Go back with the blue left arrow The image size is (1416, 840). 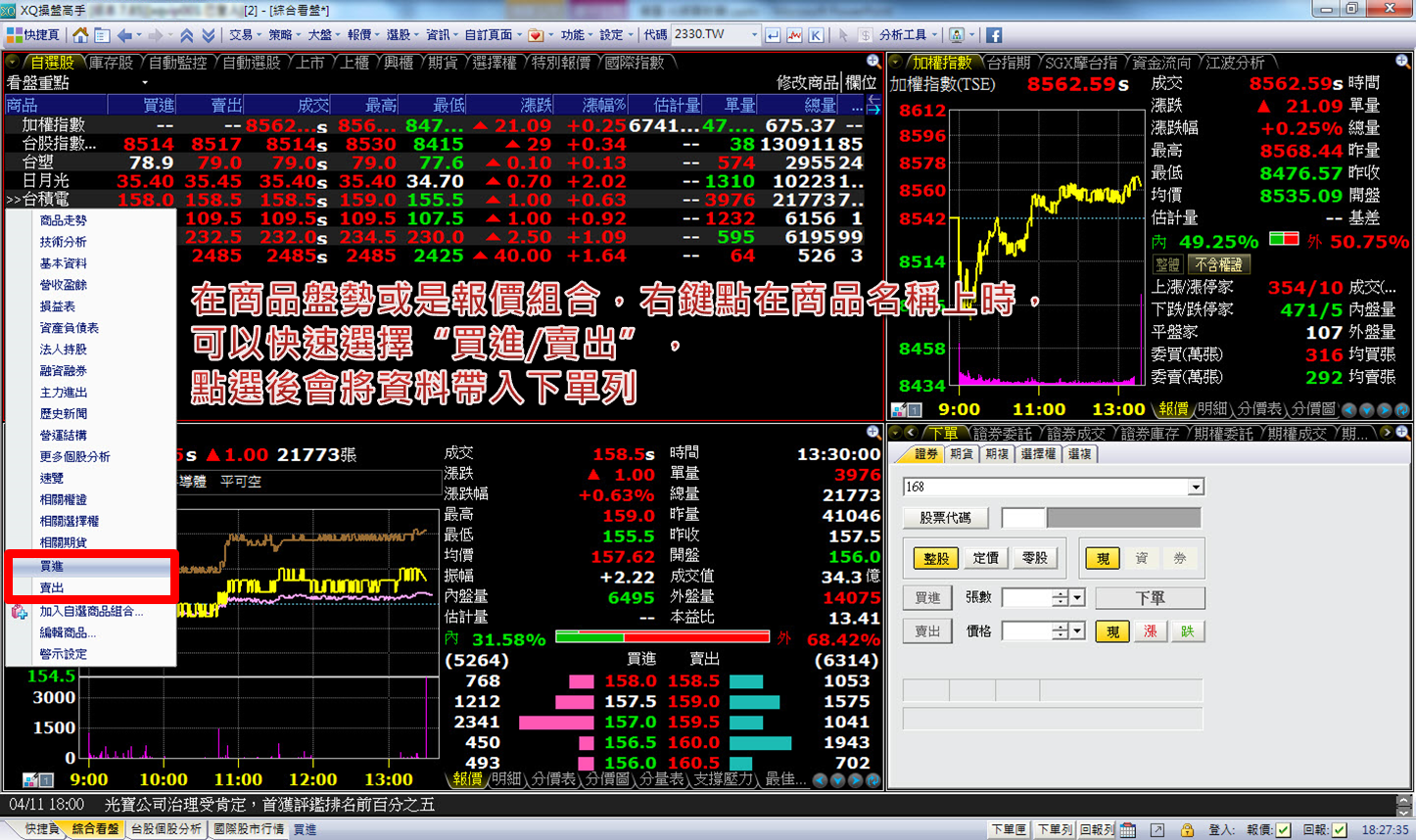pos(125,35)
